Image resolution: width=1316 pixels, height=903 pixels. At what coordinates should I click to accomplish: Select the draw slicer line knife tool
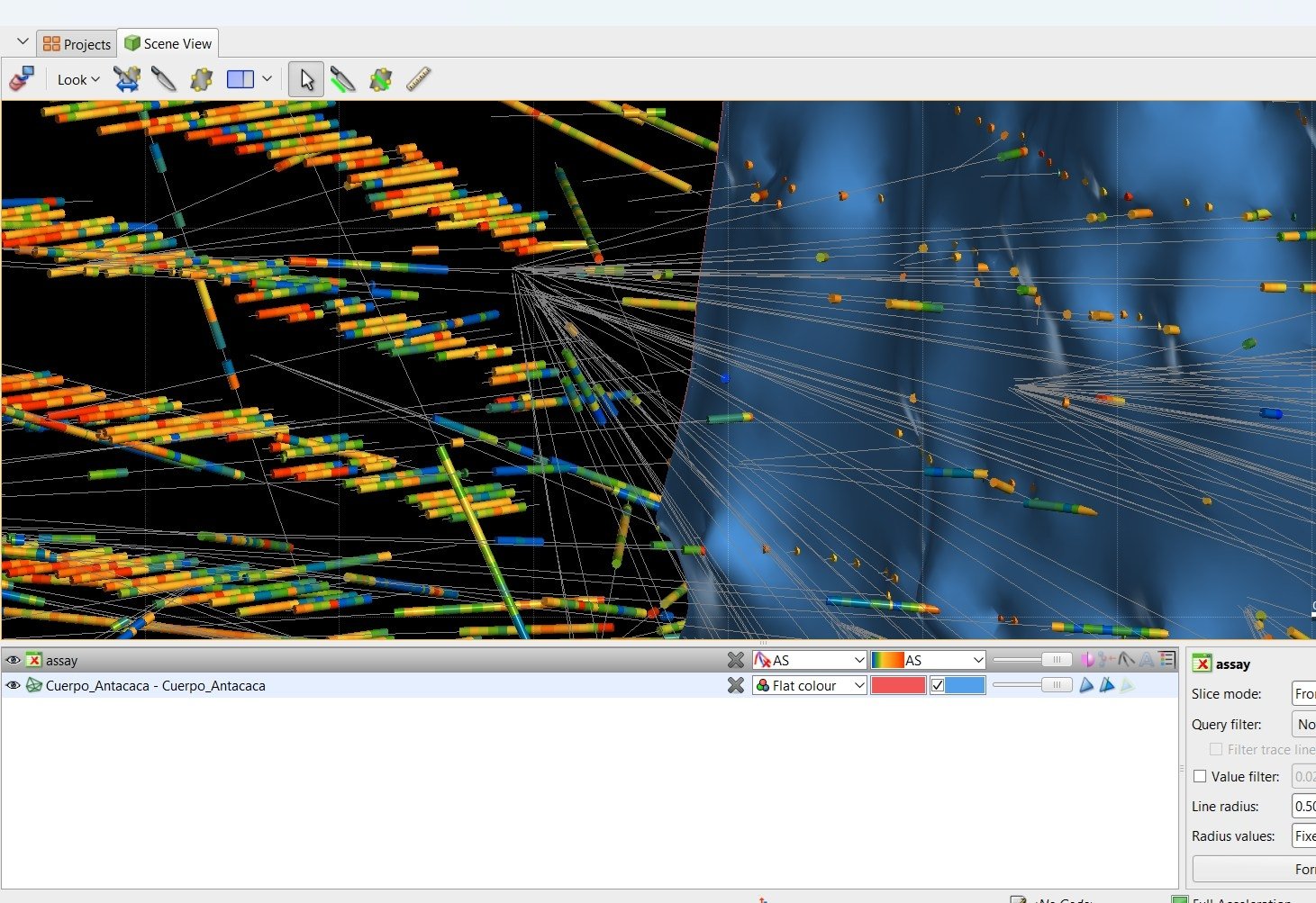(x=164, y=79)
